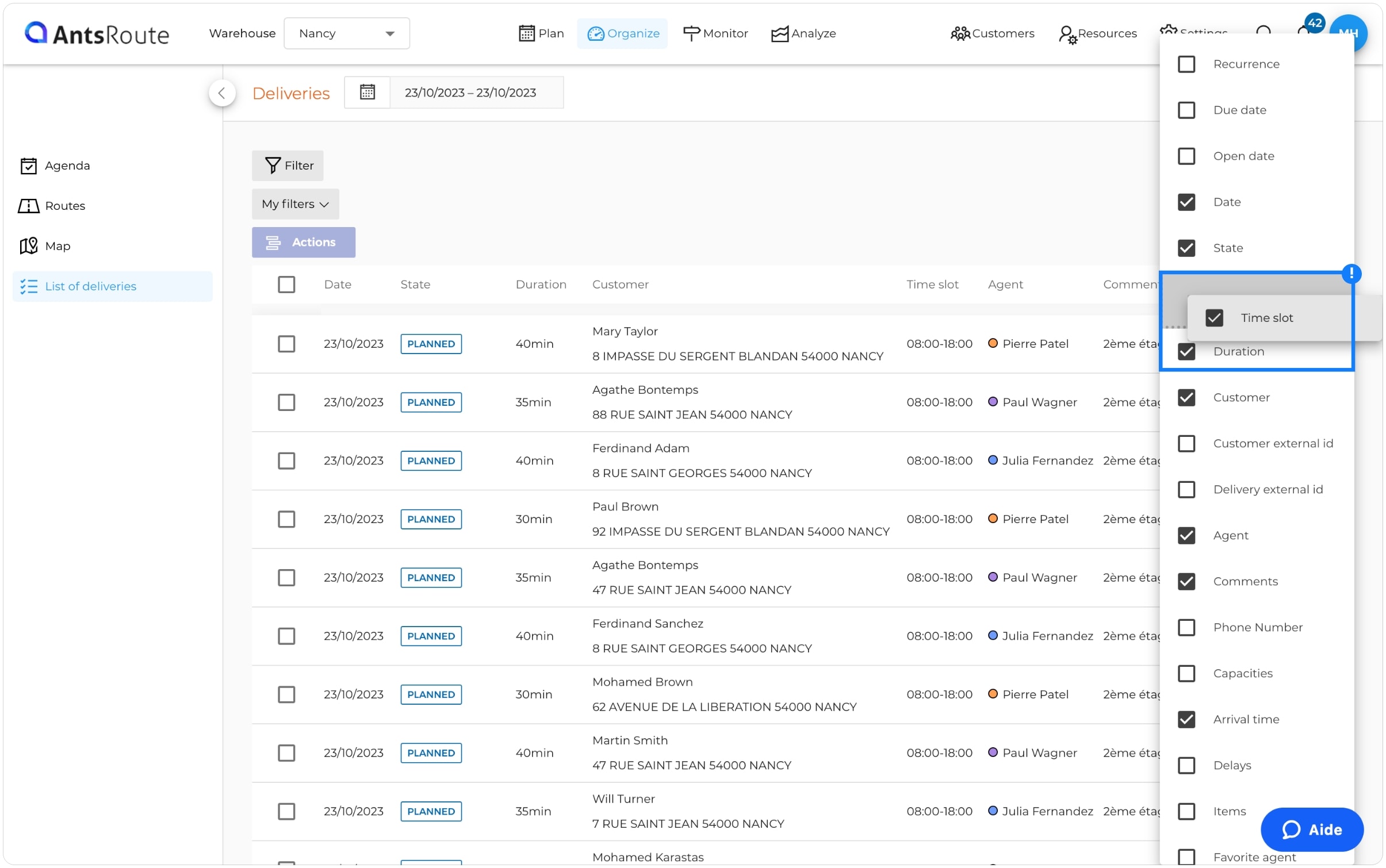The width and height of the screenshot is (1386, 868).
Task: Click the Time slot column header
Action: tap(932, 284)
